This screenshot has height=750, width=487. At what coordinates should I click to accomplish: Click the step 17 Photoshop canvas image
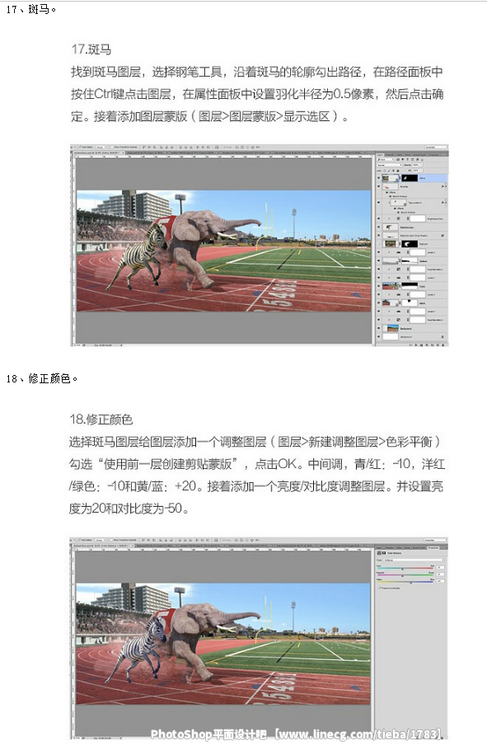[x=223, y=251]
